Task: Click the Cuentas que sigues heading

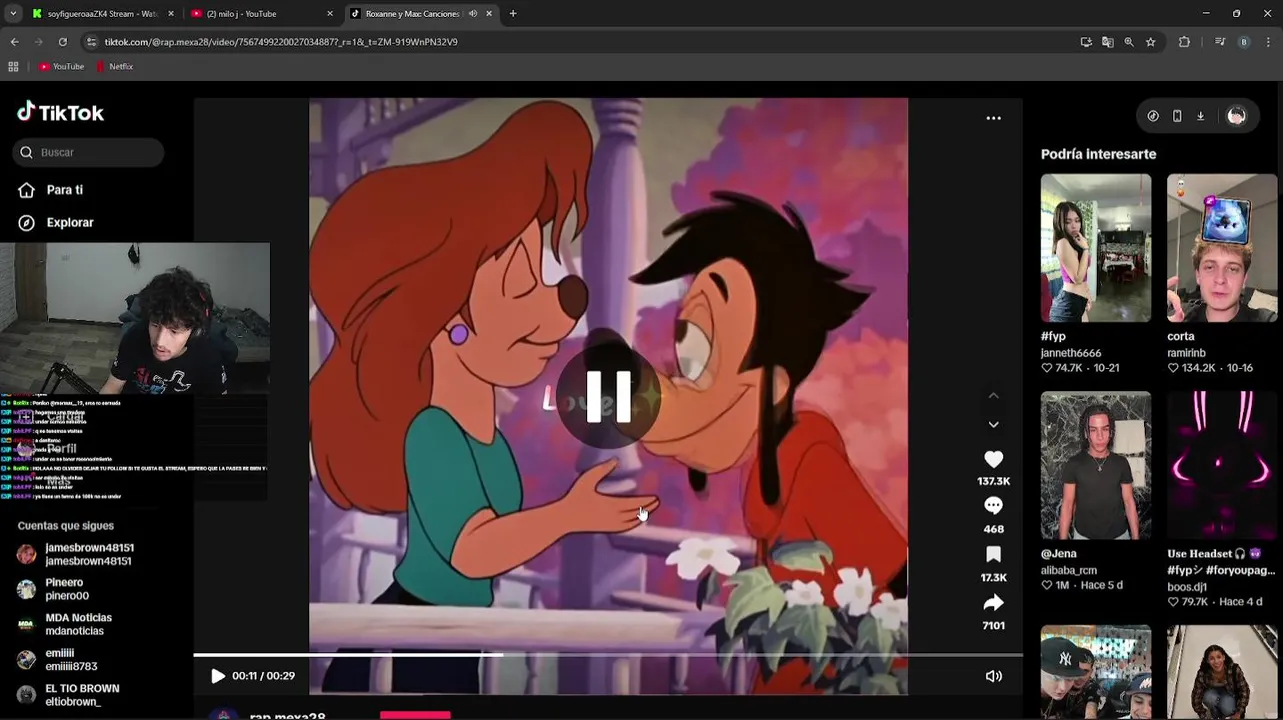Action: (x=66, y=525)
